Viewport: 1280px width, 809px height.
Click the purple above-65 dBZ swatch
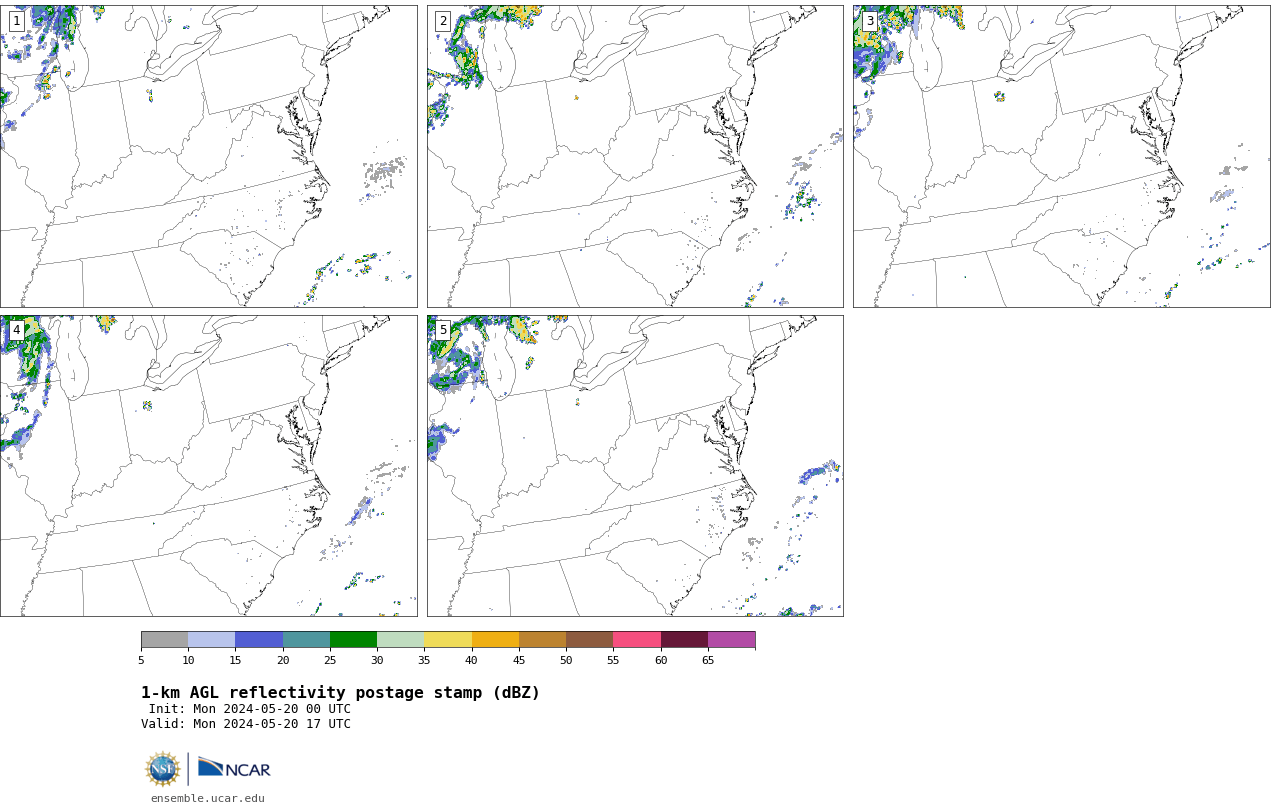(731, 640)
